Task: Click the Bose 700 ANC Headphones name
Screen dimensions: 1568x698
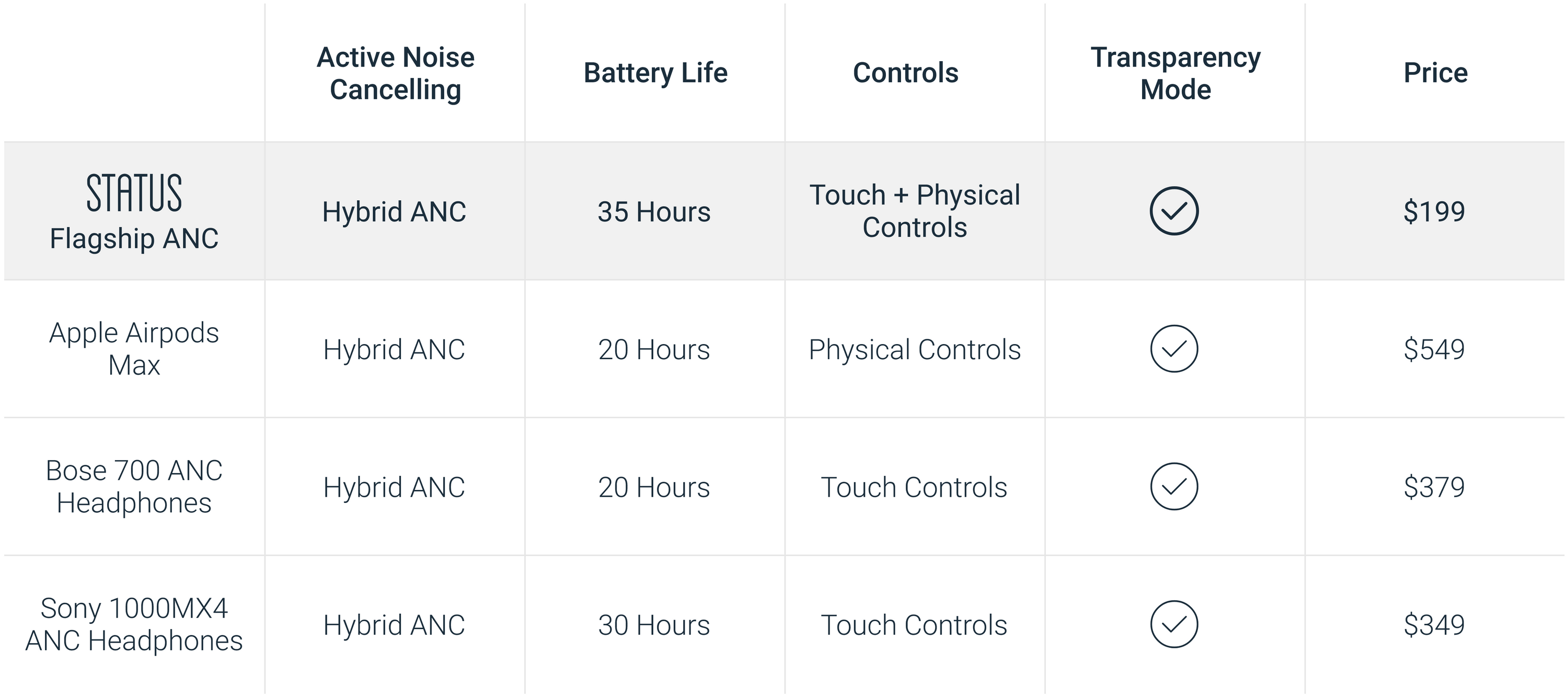Action: (x=134, y=486)
